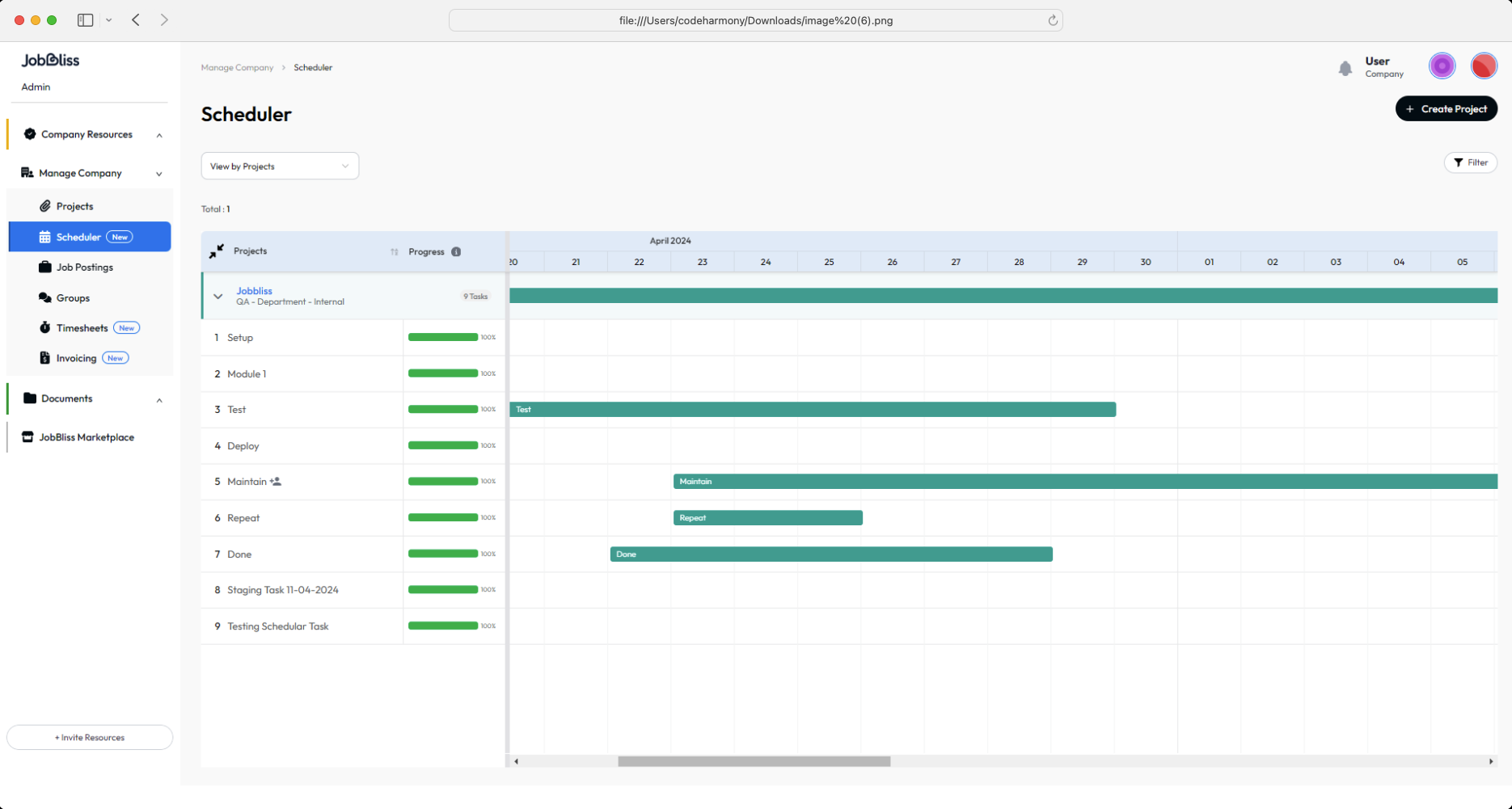Click the Manage Company breadcrumb link
The height and width of the screenshot is (809, 1512).
click(x=237, y=68)
